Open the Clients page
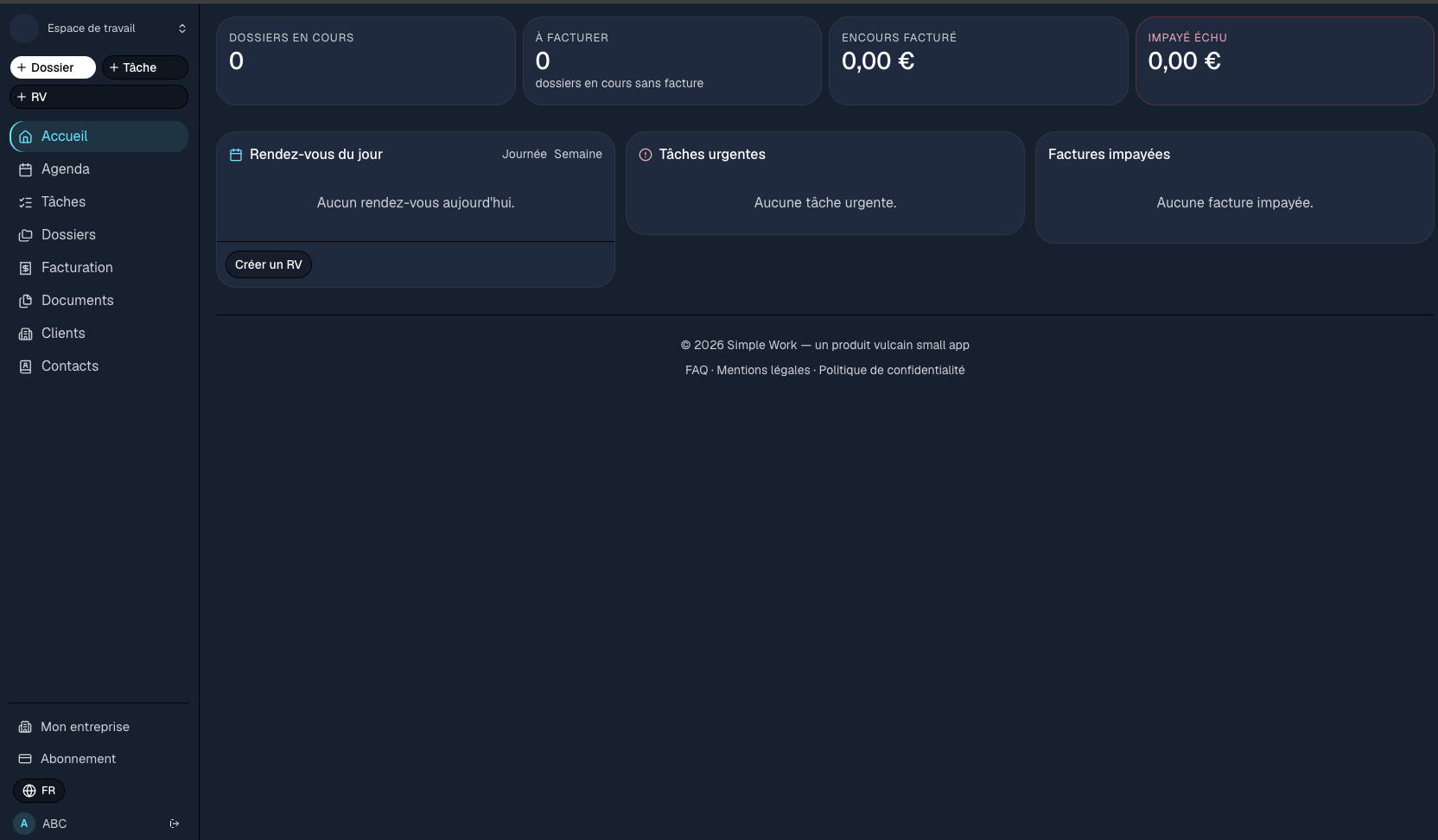 [99, 334]
